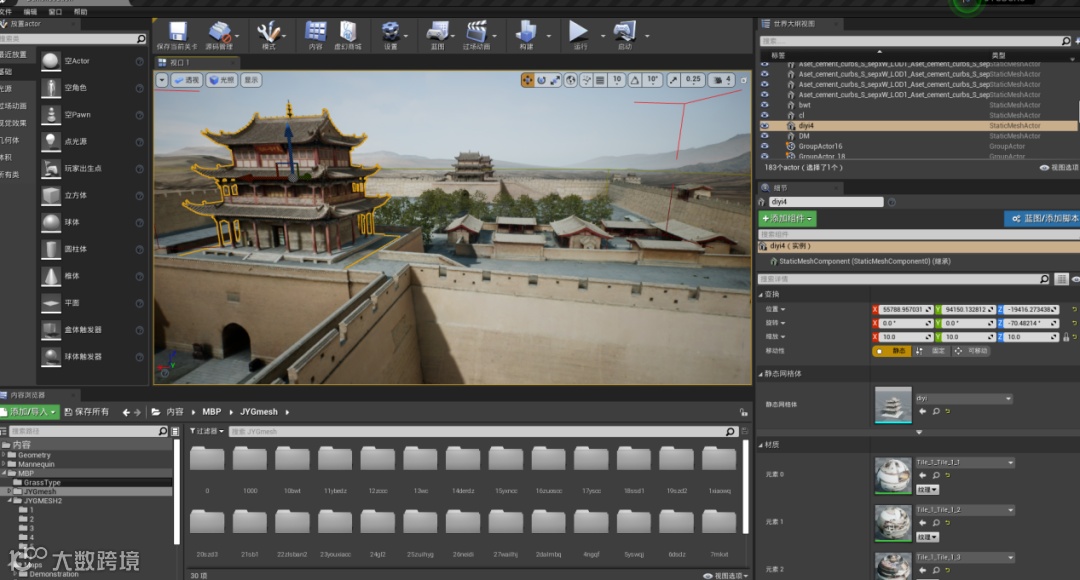Click the Blueprints (蓝图) toolbar icon
Viewport: 1080px width, 580px height.
click(x=437, y=32)
